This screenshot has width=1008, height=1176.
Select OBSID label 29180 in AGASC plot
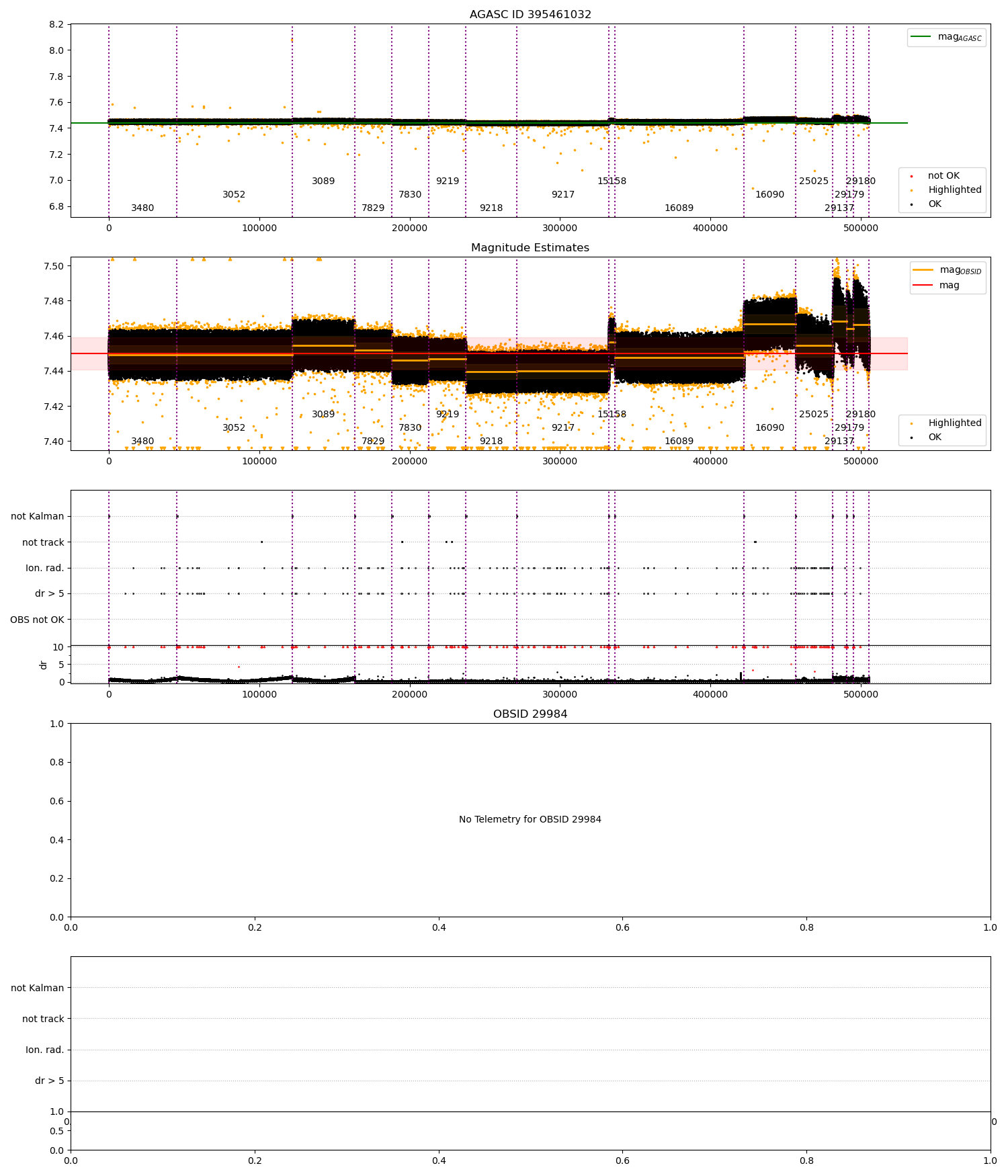click(861, 181)
